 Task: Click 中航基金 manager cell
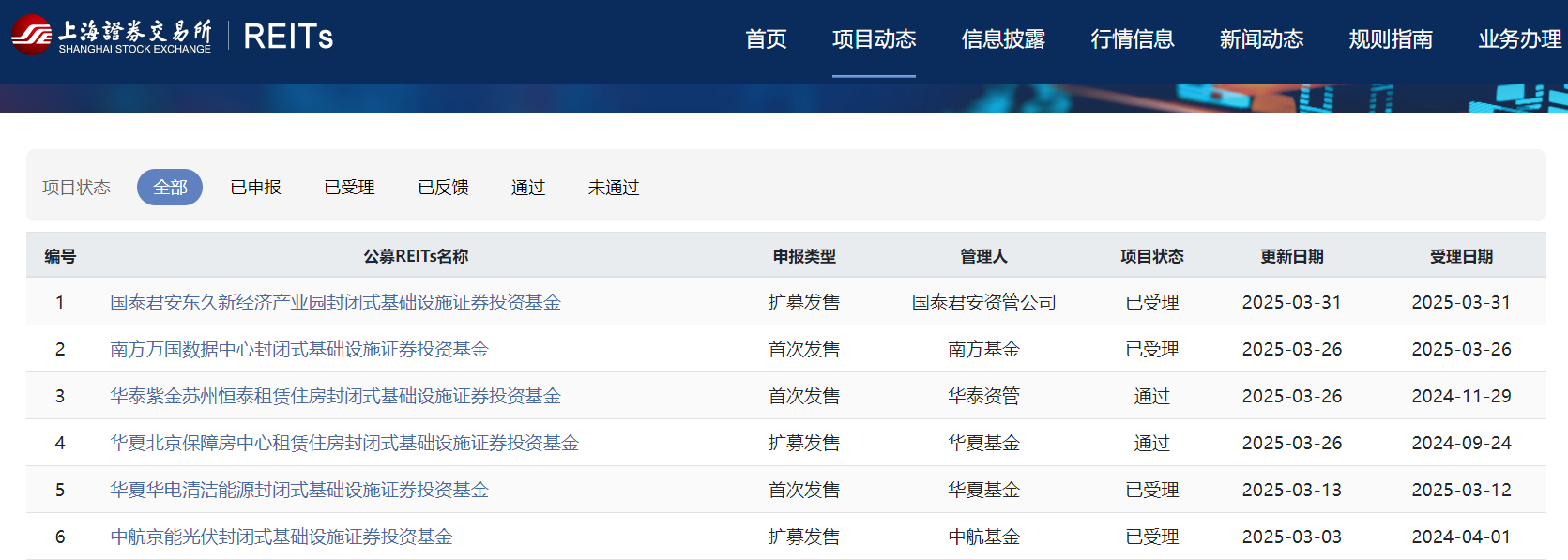click(983, 537)
